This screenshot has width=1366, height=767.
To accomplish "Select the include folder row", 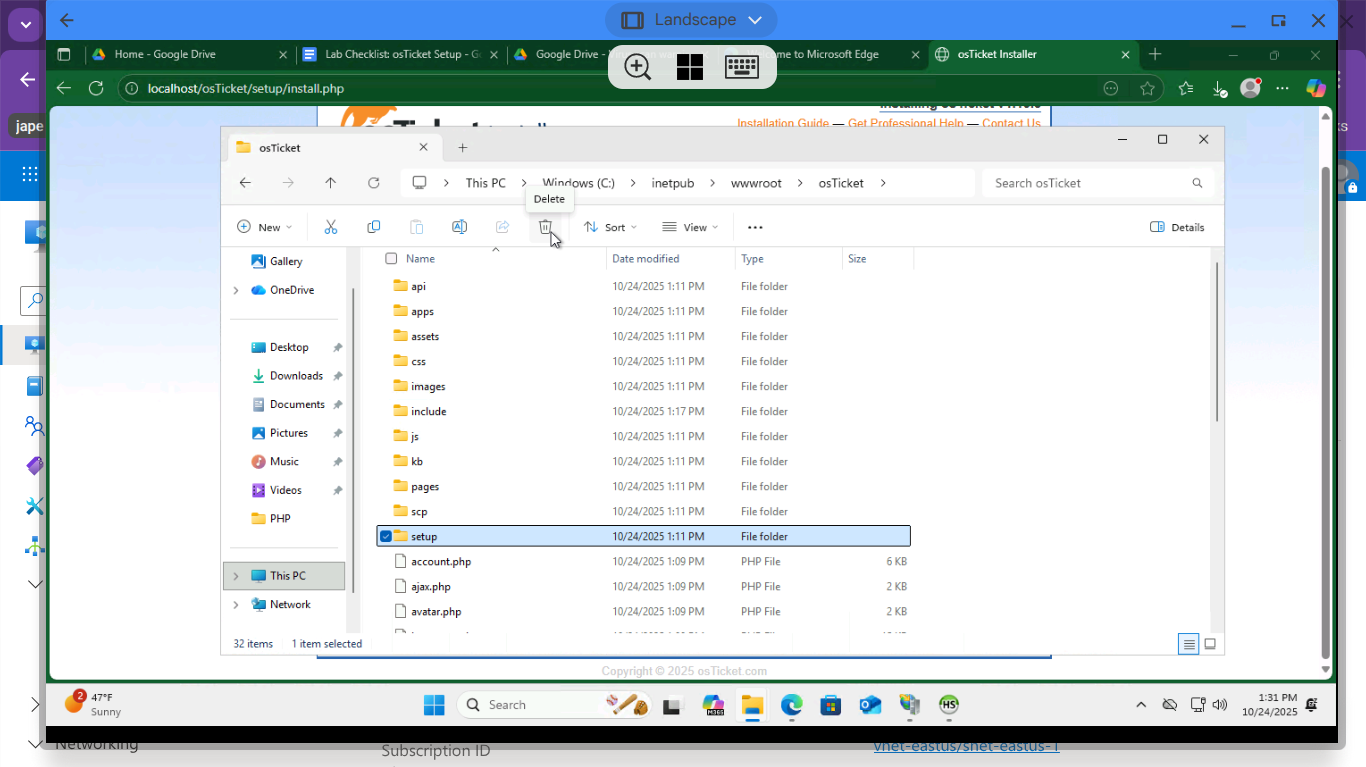I will pyautogui.click(x=643, y=412).
